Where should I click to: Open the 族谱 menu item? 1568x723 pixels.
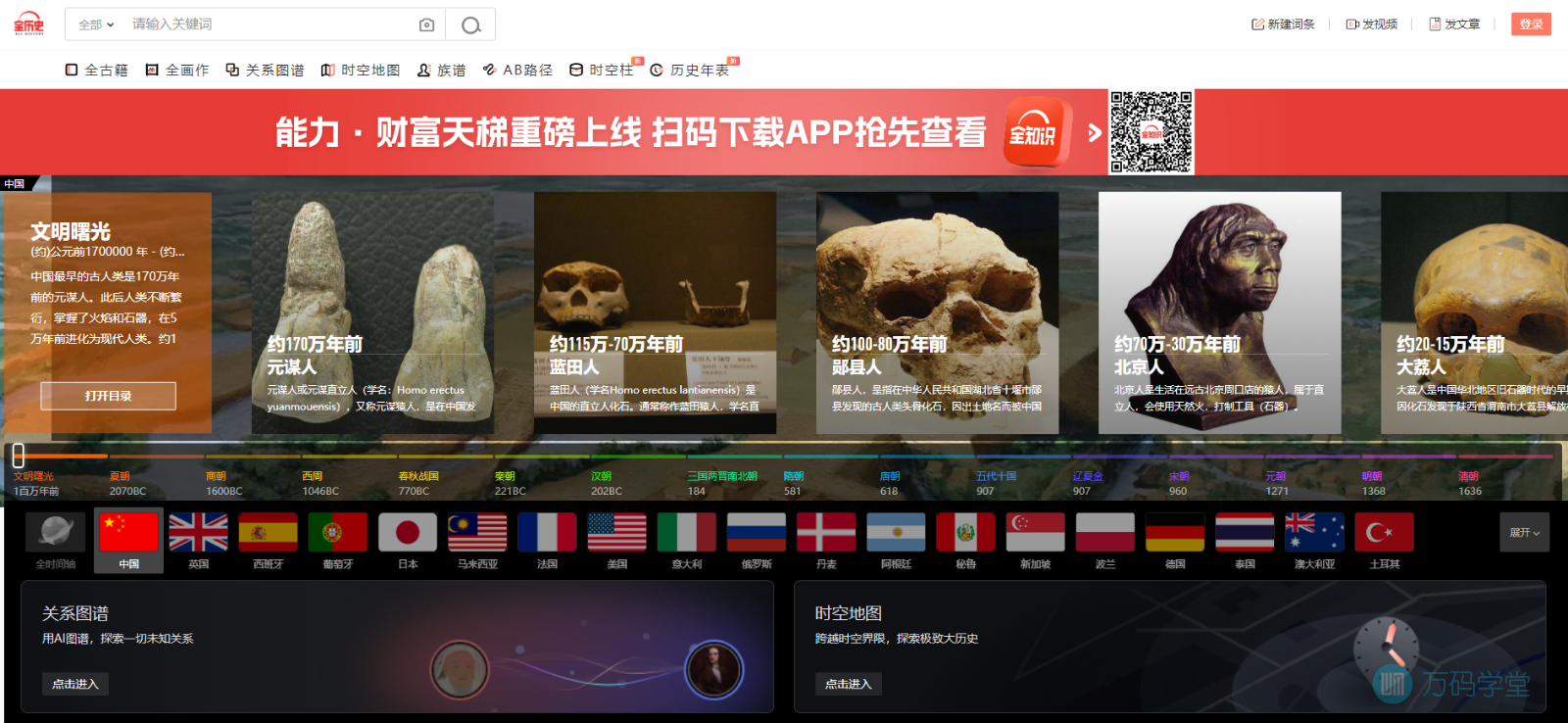click(x=441, y=70)
